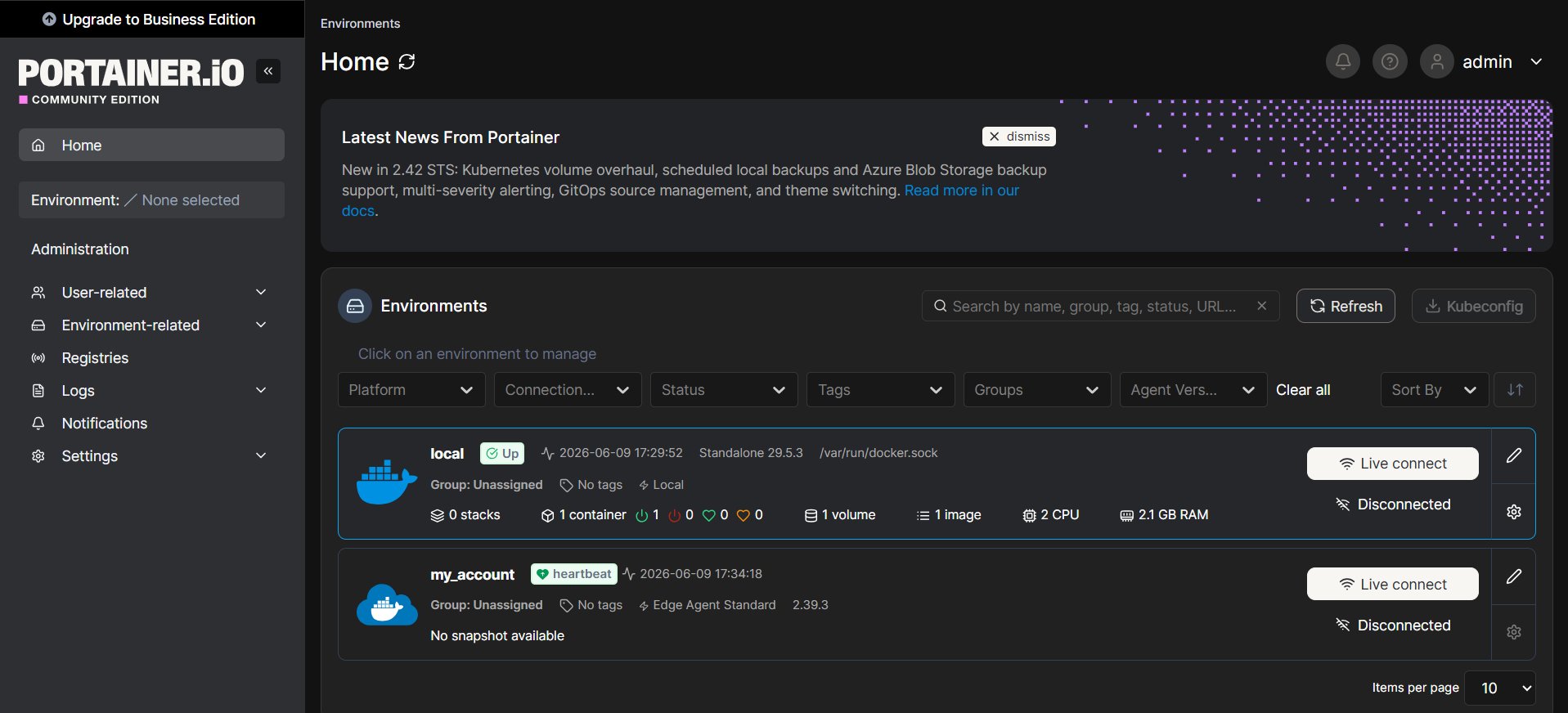Open the Sort By dropdown
The width and height of the screenshot is (1568, 713).
pos(1435,390)
